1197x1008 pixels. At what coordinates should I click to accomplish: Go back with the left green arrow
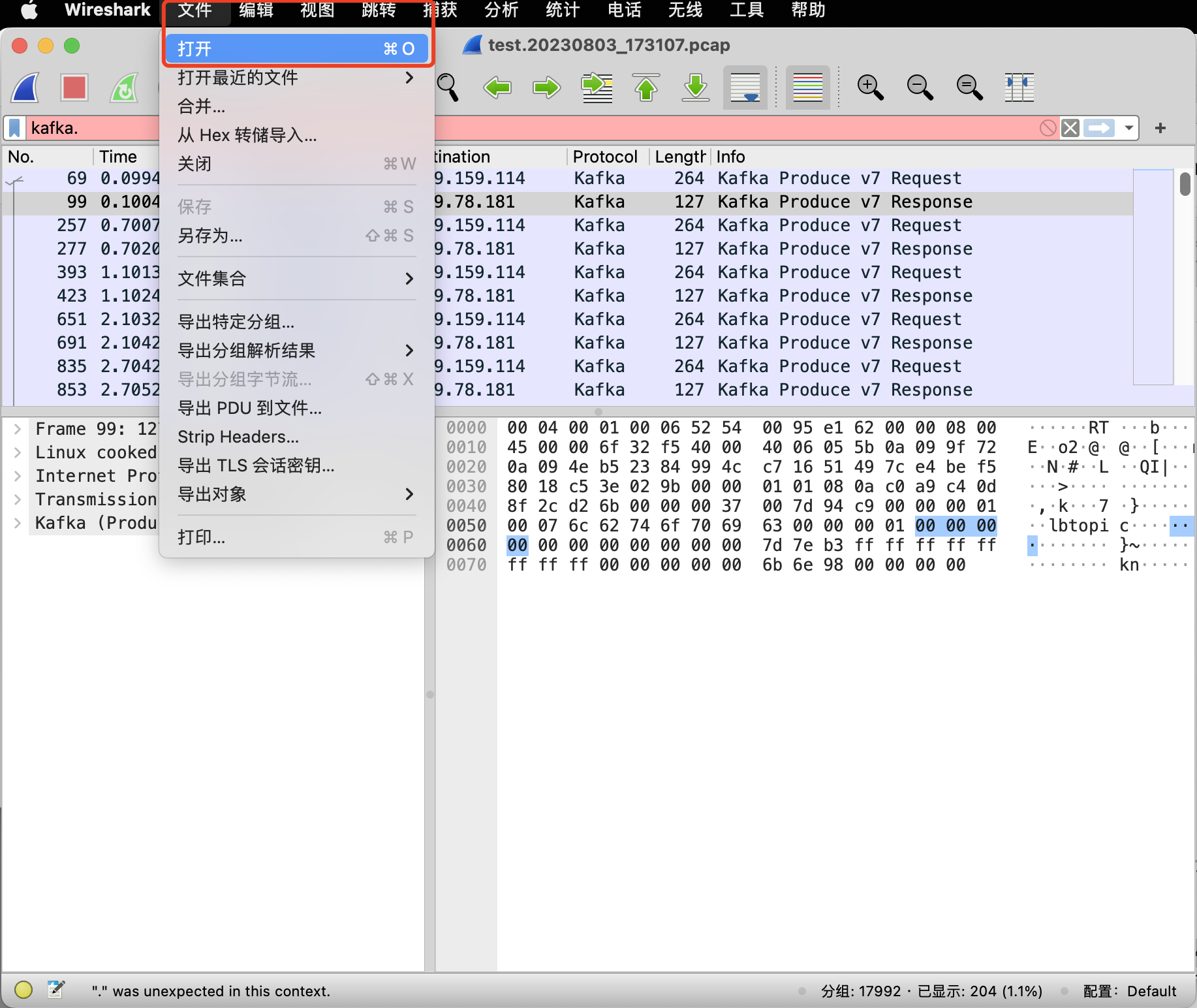[x=497, y=87]
